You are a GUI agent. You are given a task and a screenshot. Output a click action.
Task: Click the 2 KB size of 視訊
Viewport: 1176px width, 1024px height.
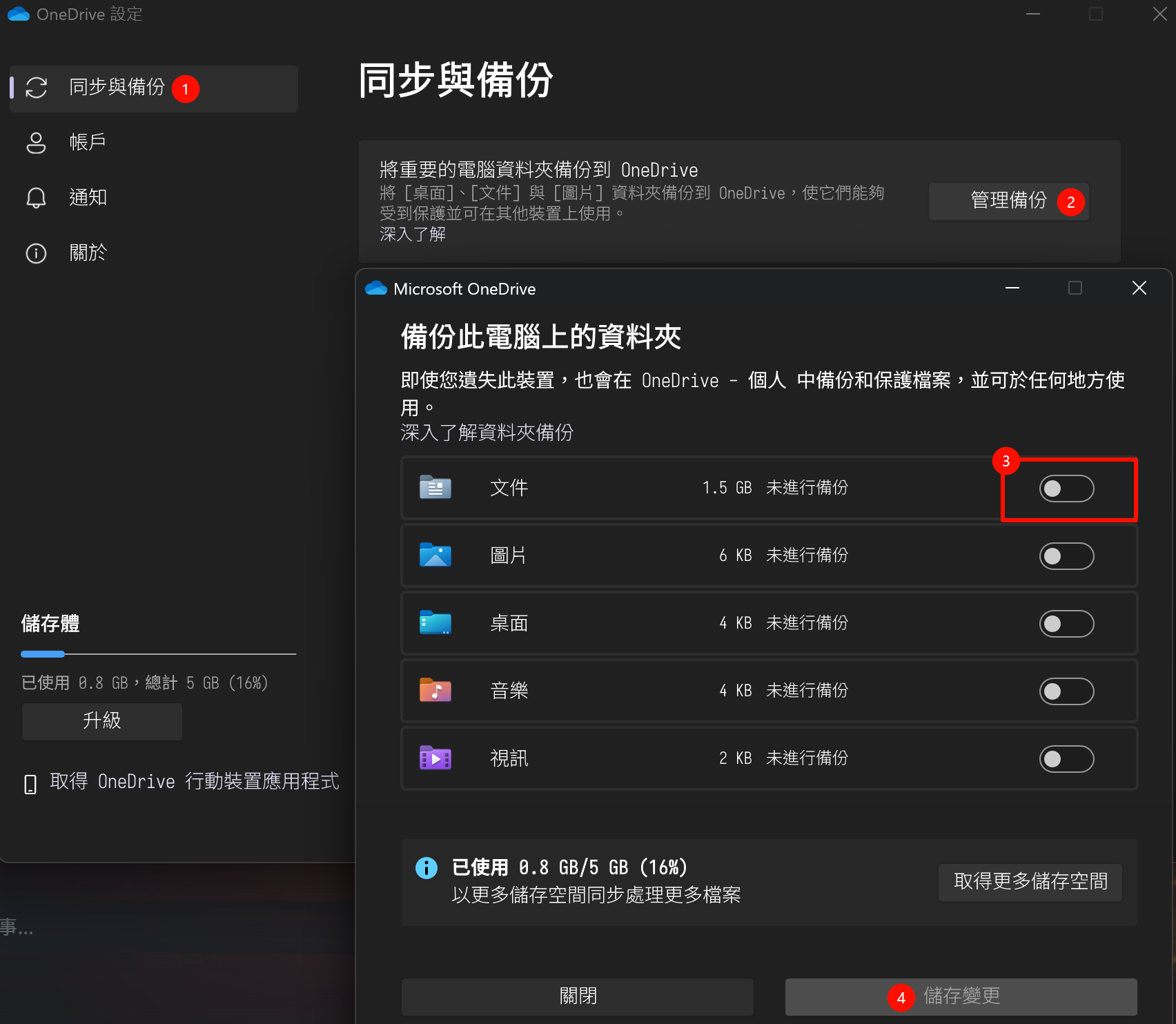735,758
